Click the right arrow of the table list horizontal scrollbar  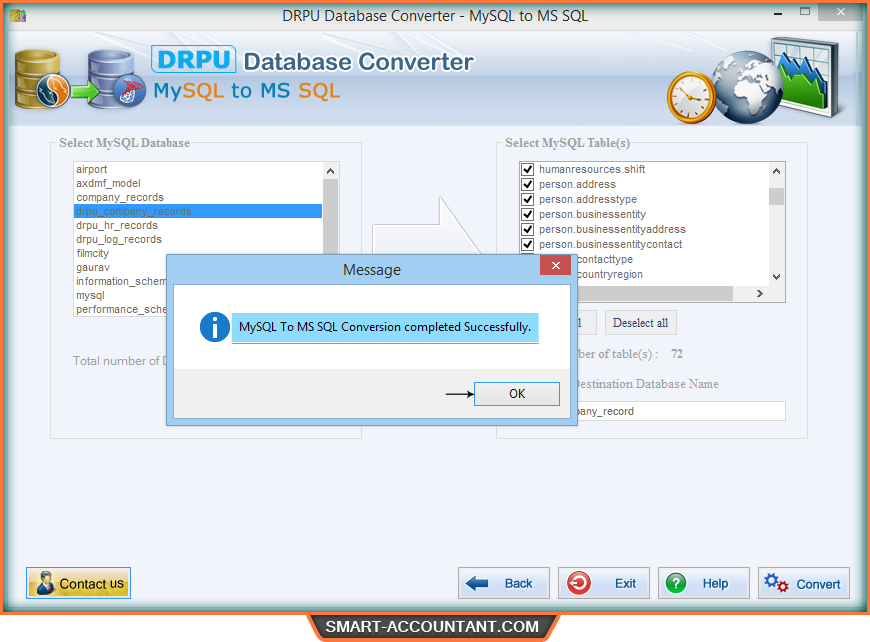tap(760, 294)
